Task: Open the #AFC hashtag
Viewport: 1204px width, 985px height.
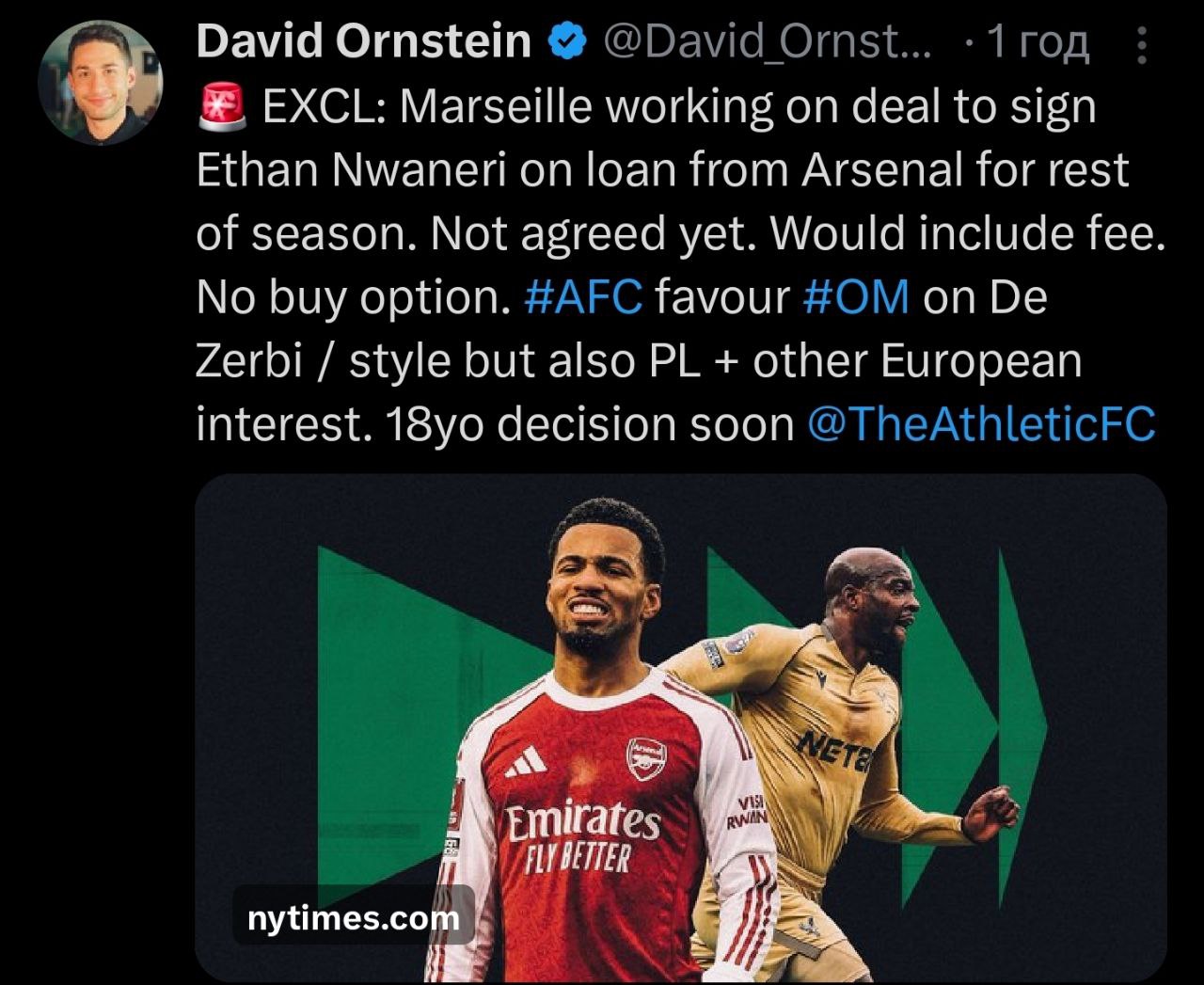Action: pyautogui.click(x=582, y=297)
